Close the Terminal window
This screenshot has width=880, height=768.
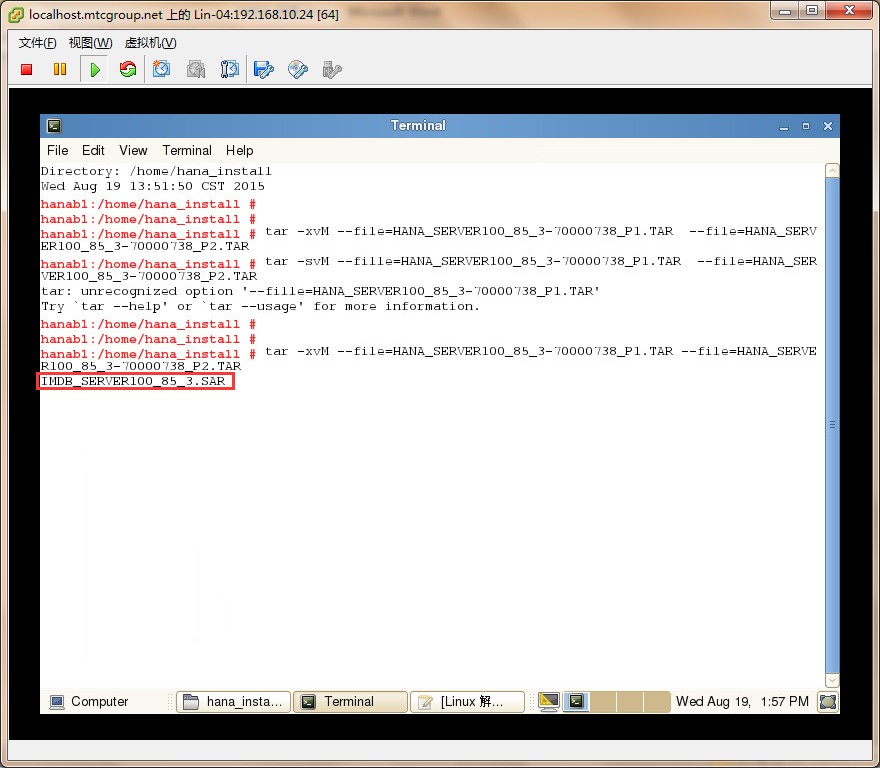[828, 126]
